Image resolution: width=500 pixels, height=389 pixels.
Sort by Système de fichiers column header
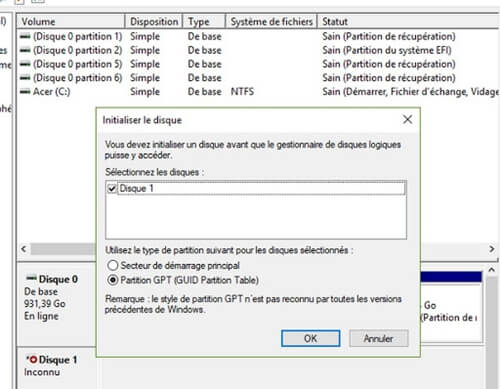click(x=271, y=22)
